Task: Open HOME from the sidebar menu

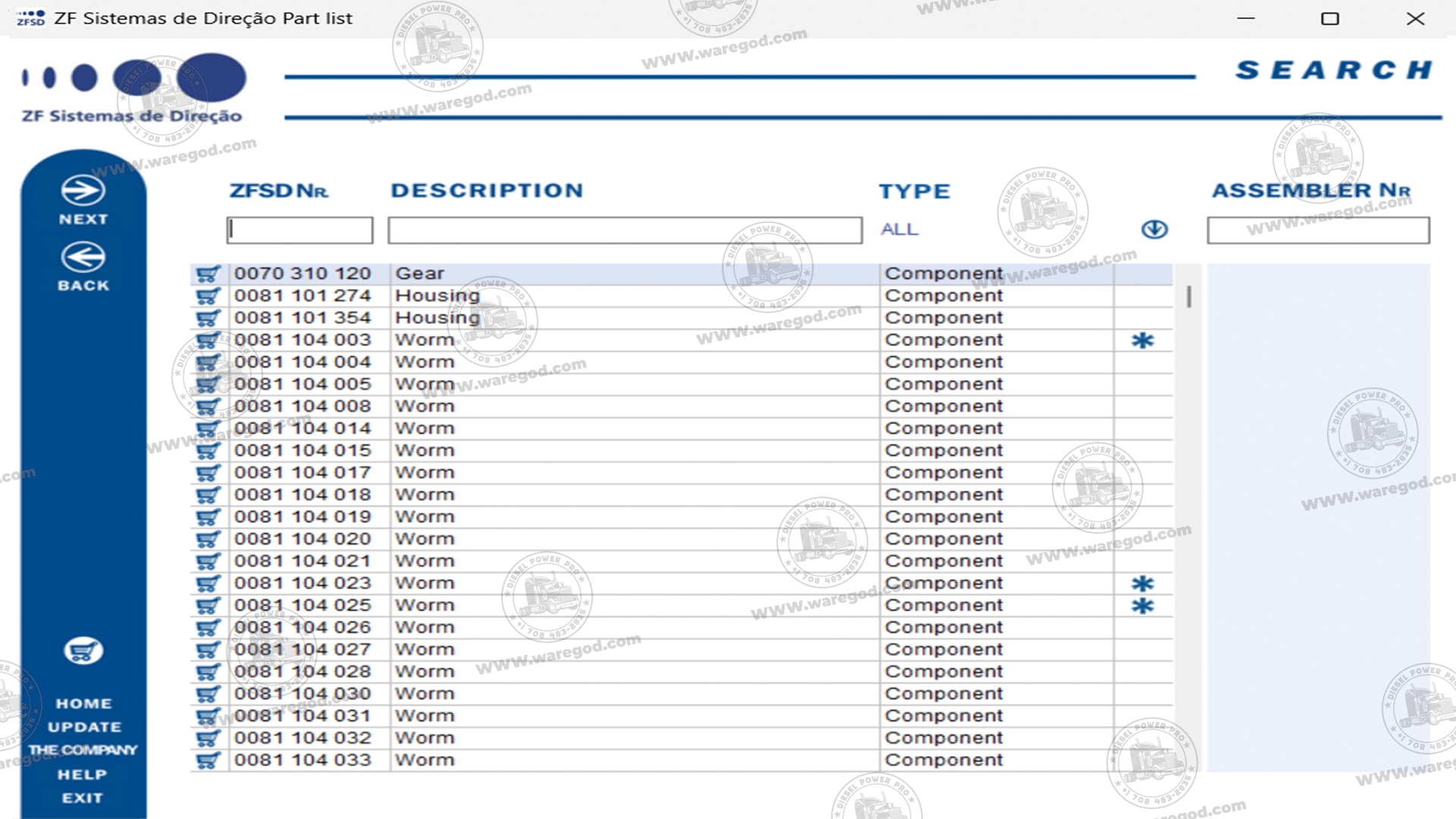Action: click(x=83, y=704)
